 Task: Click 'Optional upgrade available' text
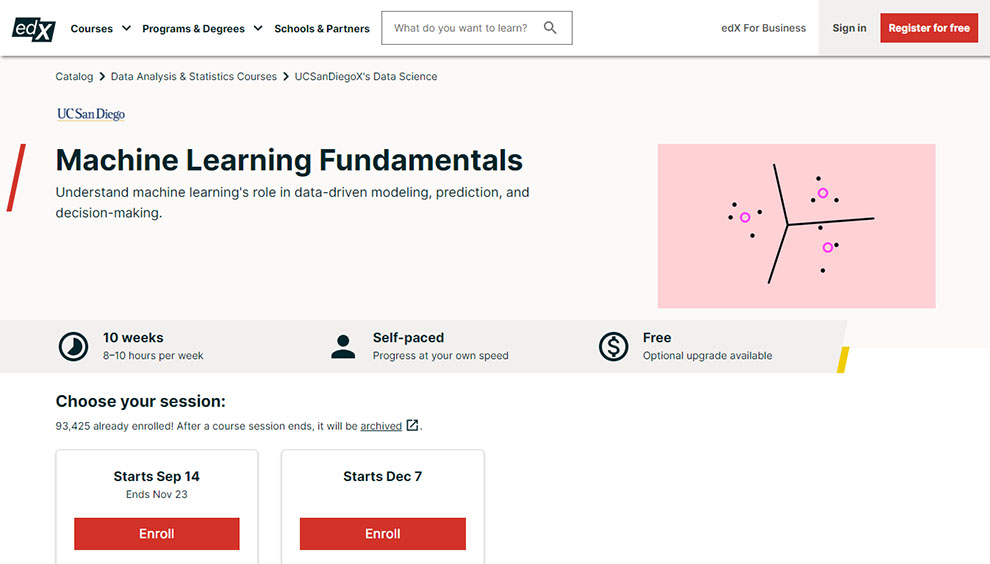[707, 356]
